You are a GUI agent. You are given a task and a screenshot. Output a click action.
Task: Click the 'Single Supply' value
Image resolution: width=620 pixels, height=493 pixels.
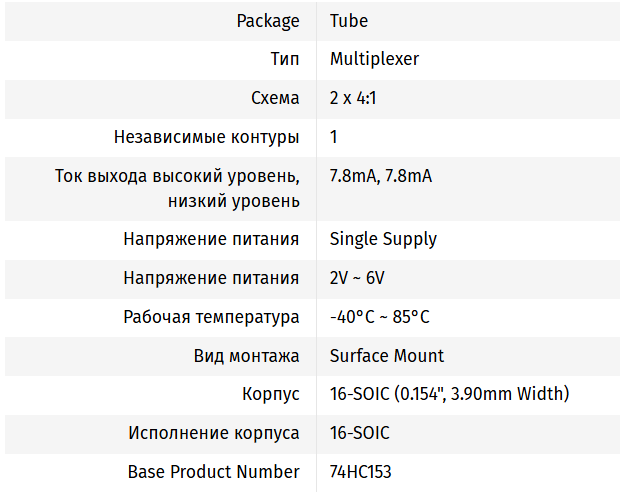383,239
